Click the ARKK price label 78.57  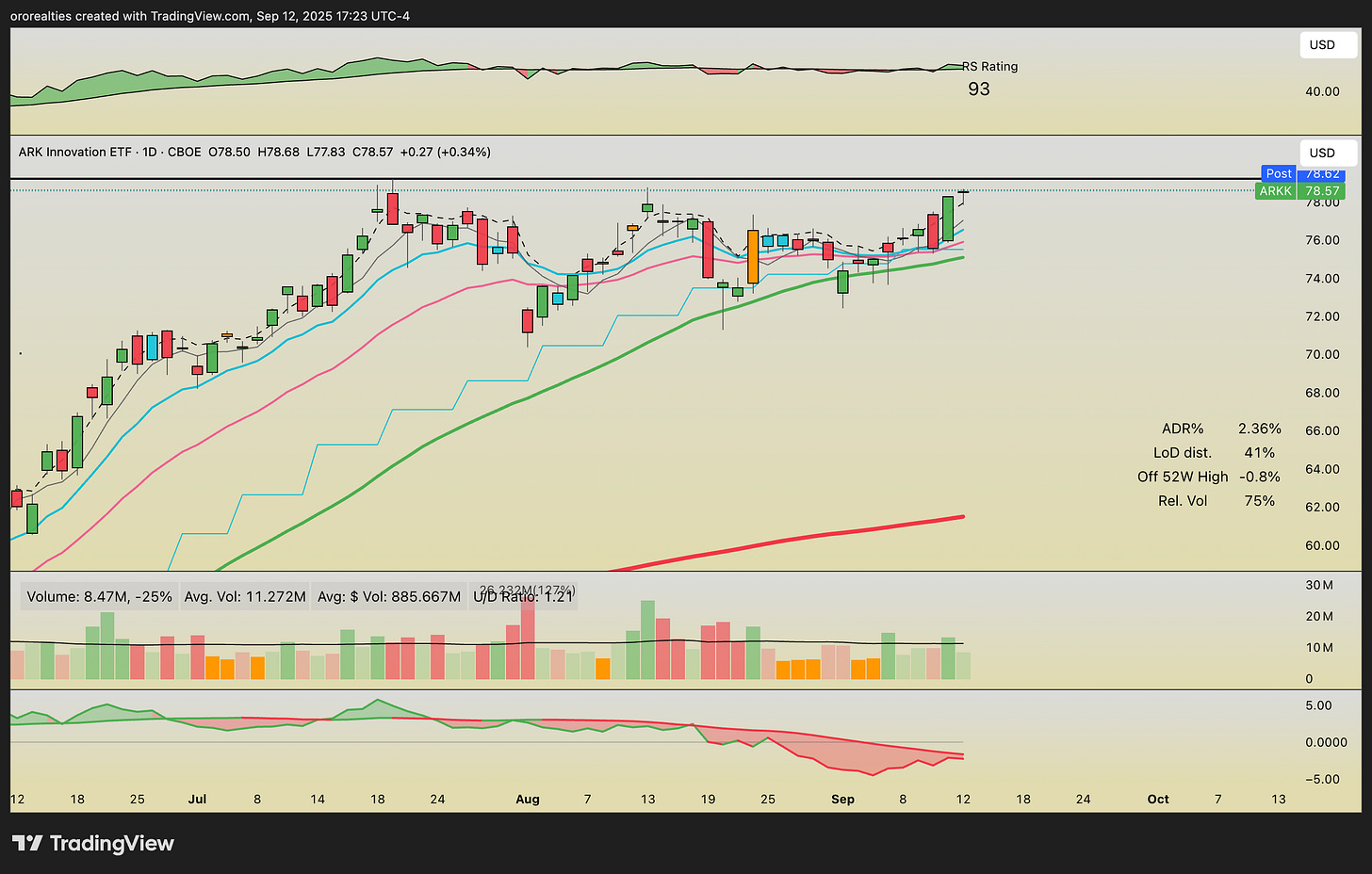point(1300,191)
